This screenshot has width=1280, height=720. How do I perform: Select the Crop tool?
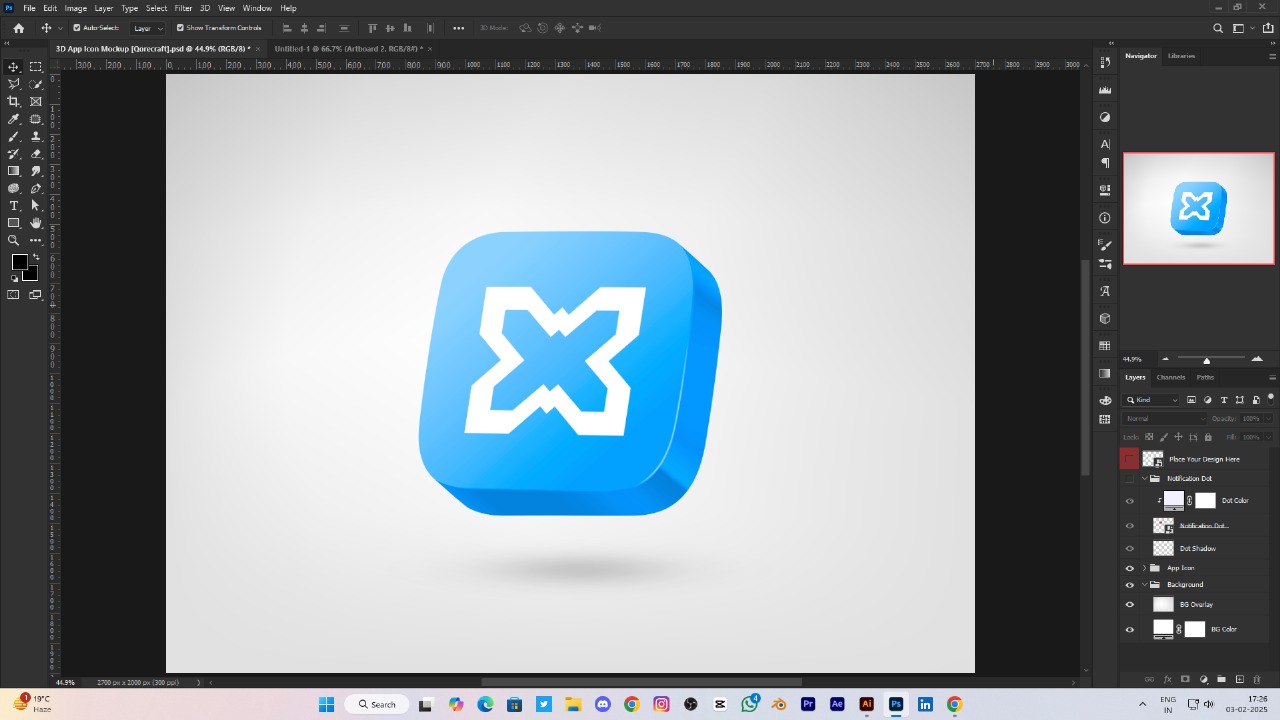click(x=14, y=101)
